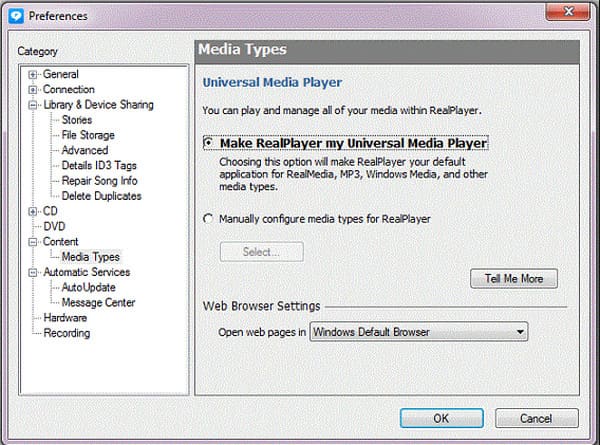
Task: Collapse Library & Device Sharing category
Action: [33, 105]
